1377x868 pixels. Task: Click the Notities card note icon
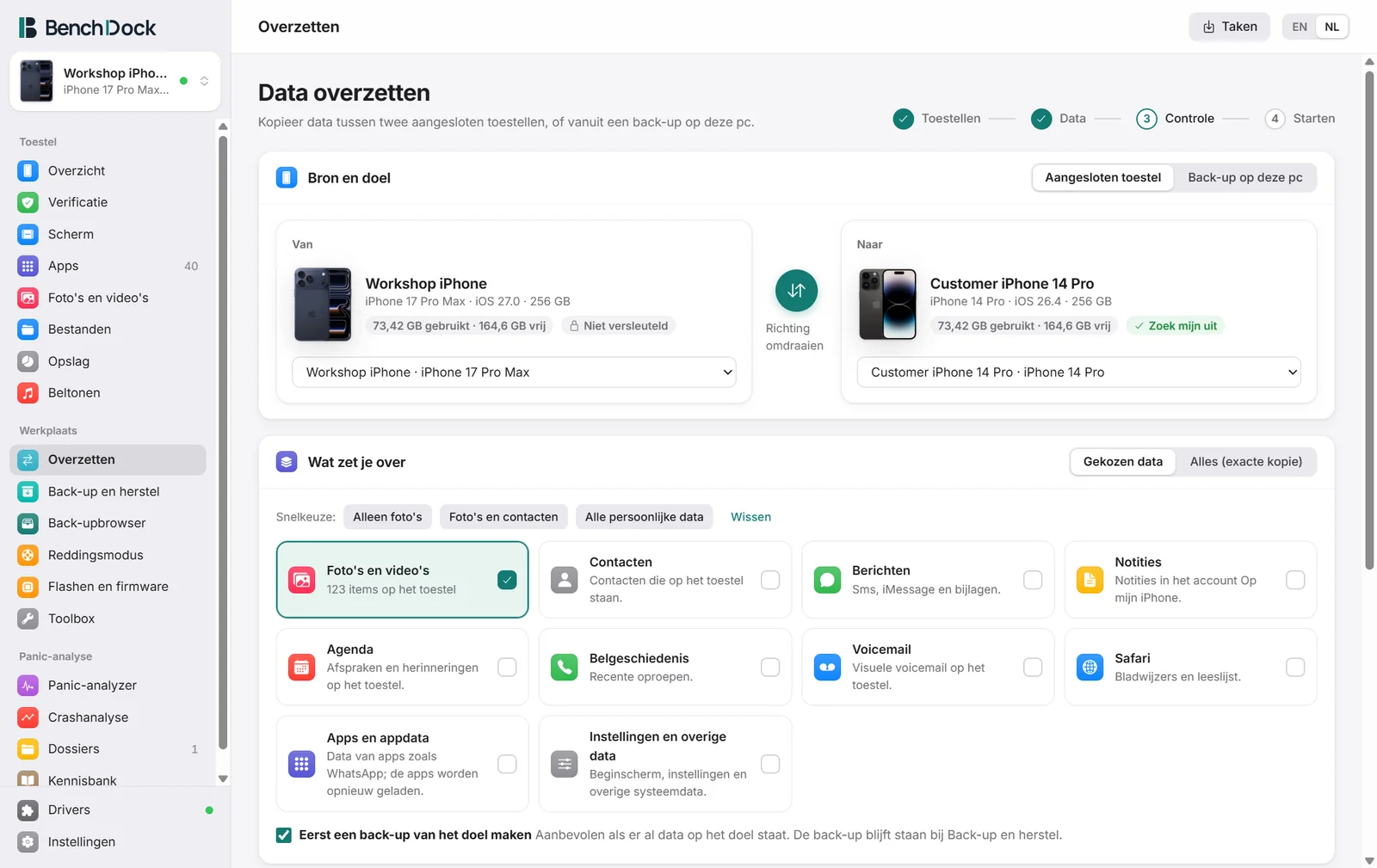click(x=1090, y=580)
